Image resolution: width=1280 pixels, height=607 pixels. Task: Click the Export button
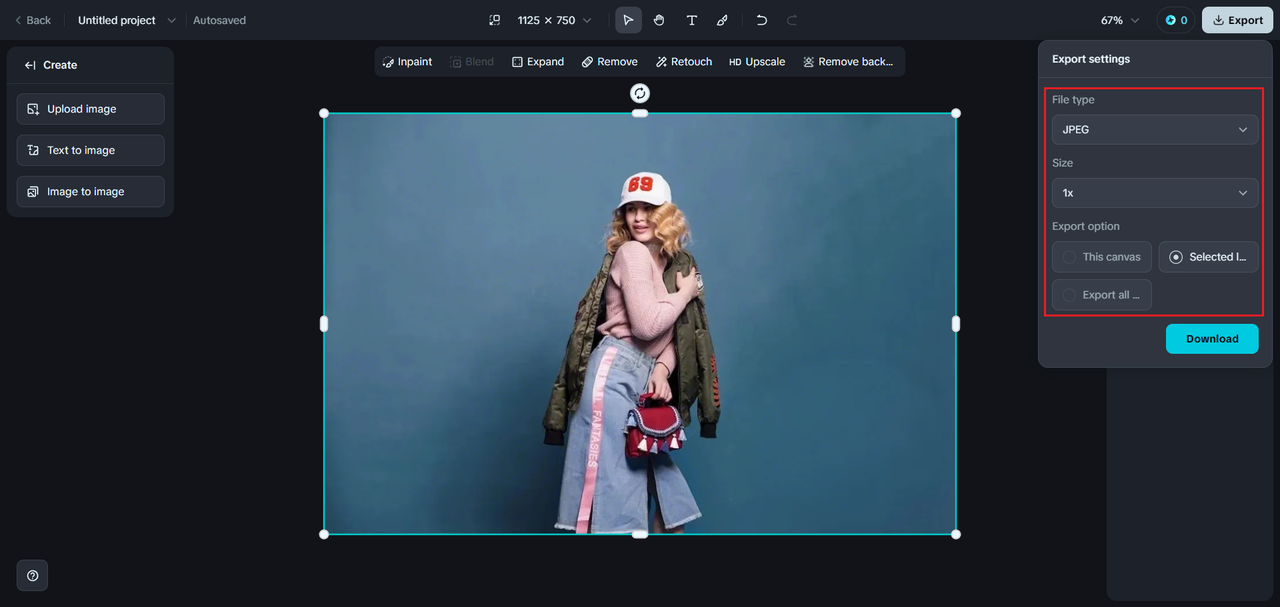click(x=1237, y=20)
